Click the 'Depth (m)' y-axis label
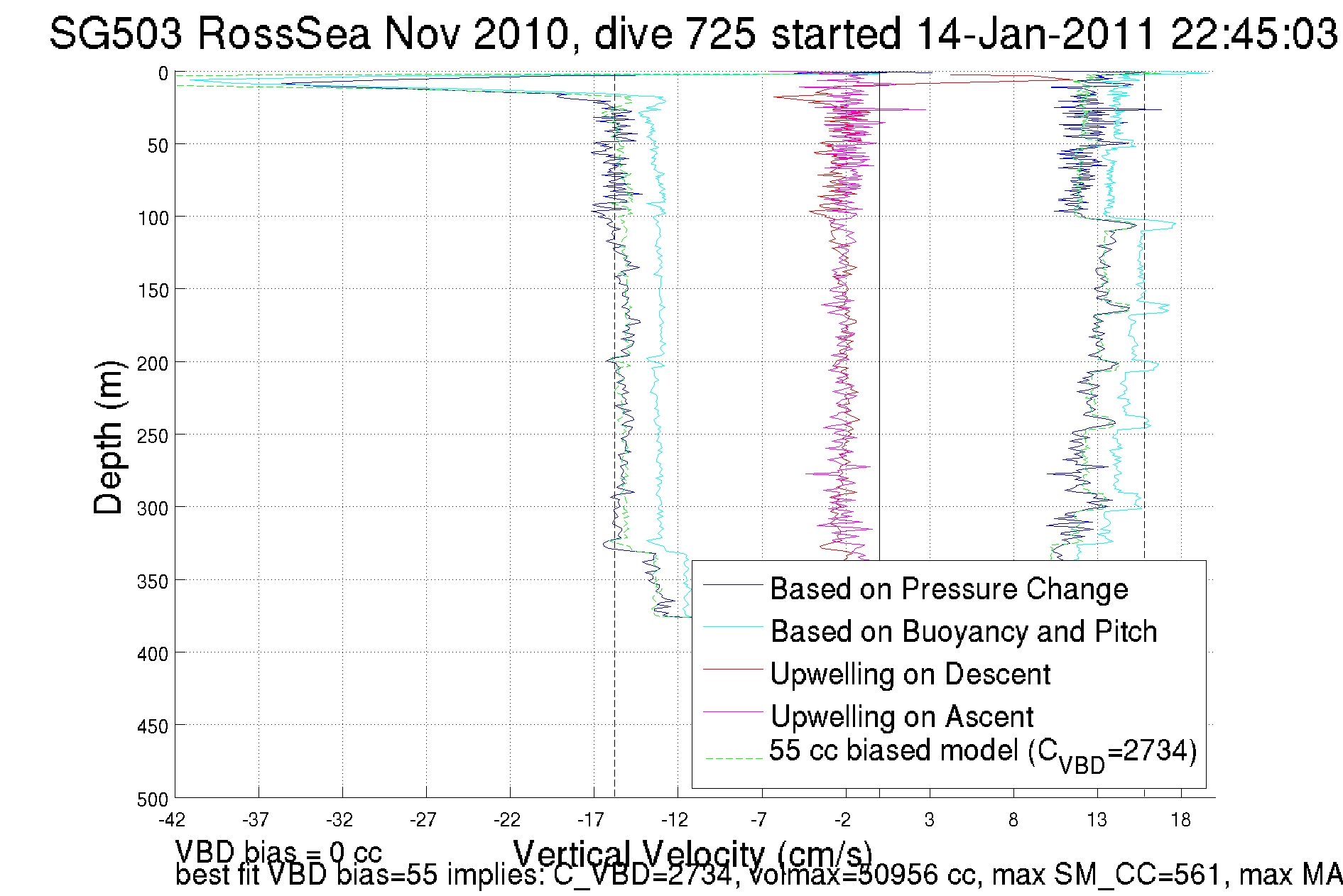The width and height of the screenshot is (1343, 896). tap(109, 437)
